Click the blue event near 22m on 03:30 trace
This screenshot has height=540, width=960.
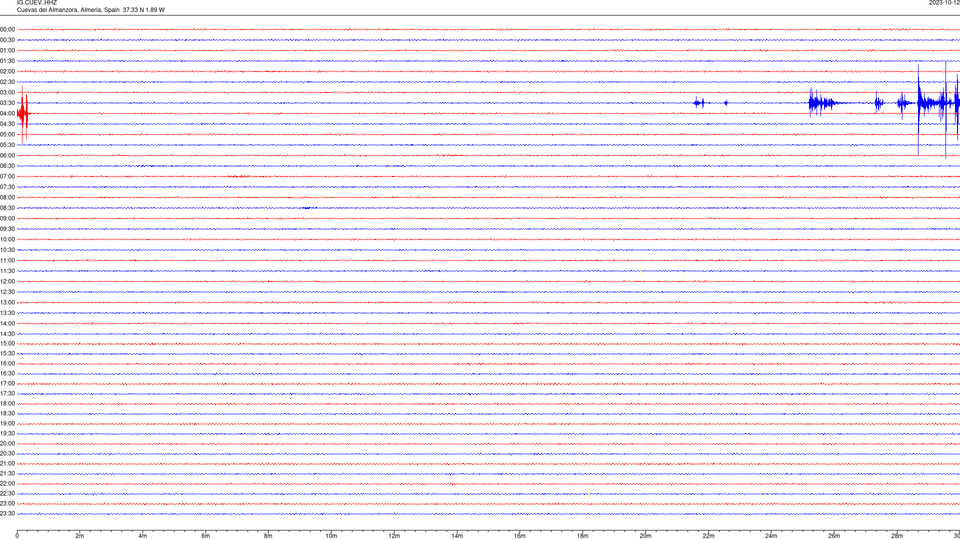tap(699, 103)
